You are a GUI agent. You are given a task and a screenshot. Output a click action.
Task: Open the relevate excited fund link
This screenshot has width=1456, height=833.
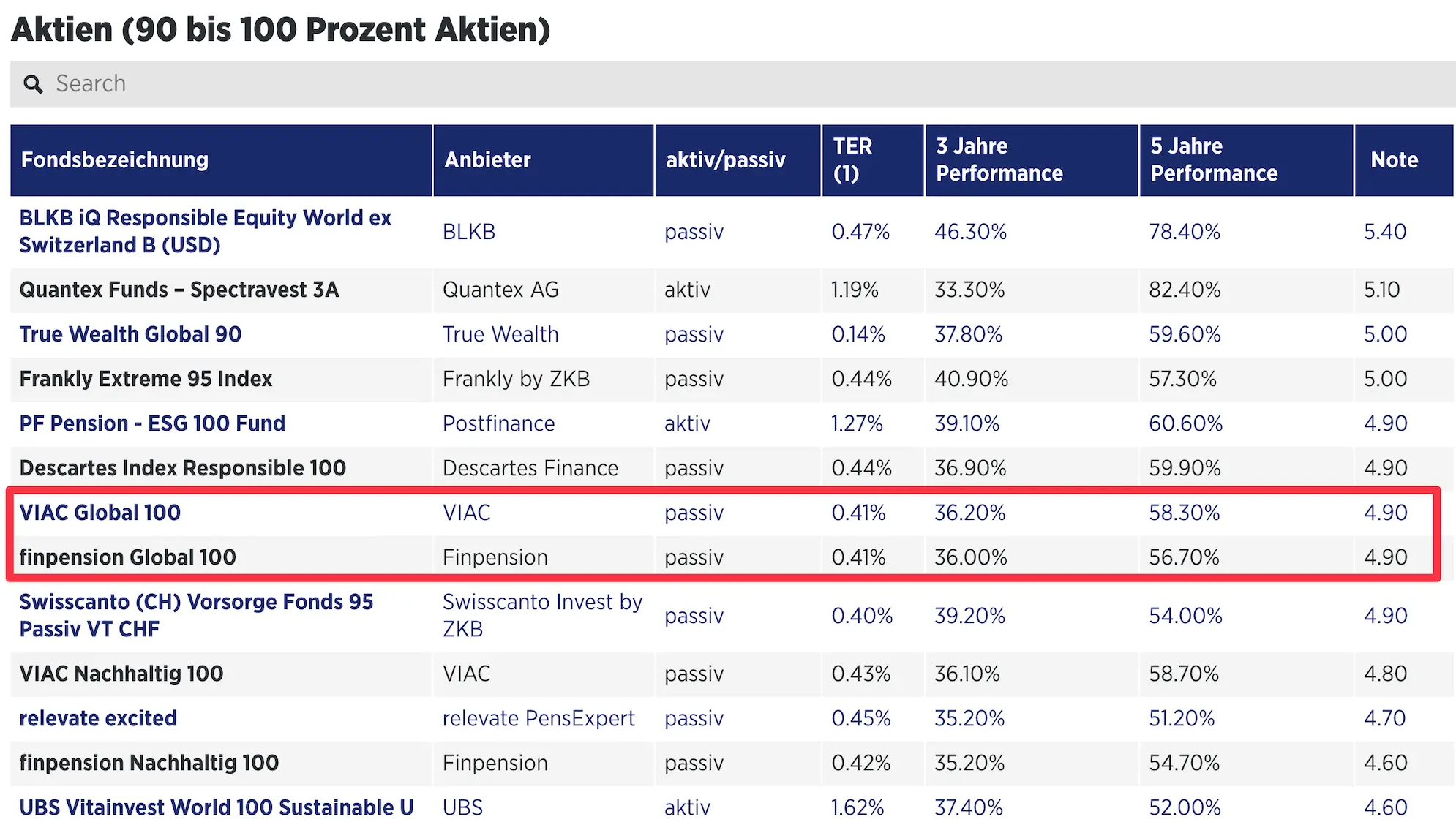[97, 718]
